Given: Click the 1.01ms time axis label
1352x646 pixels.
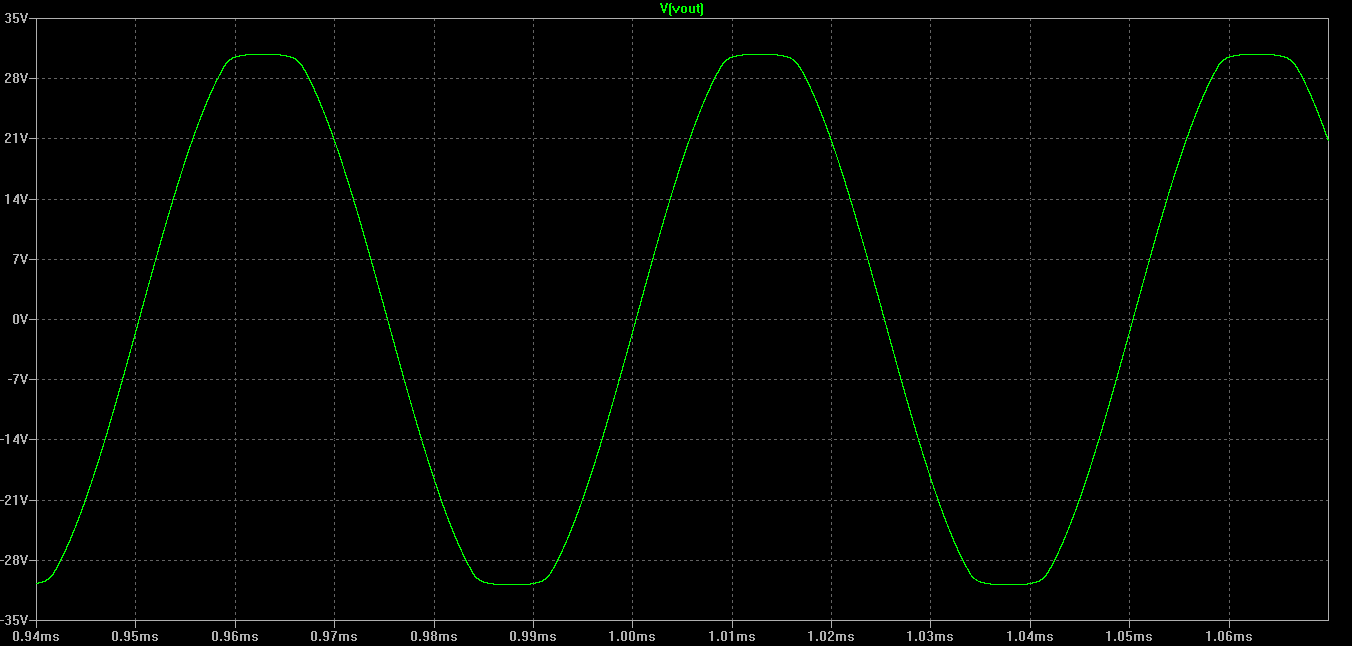Looking at the screenshot, I should pyautogui.click(x=732, y=636).
